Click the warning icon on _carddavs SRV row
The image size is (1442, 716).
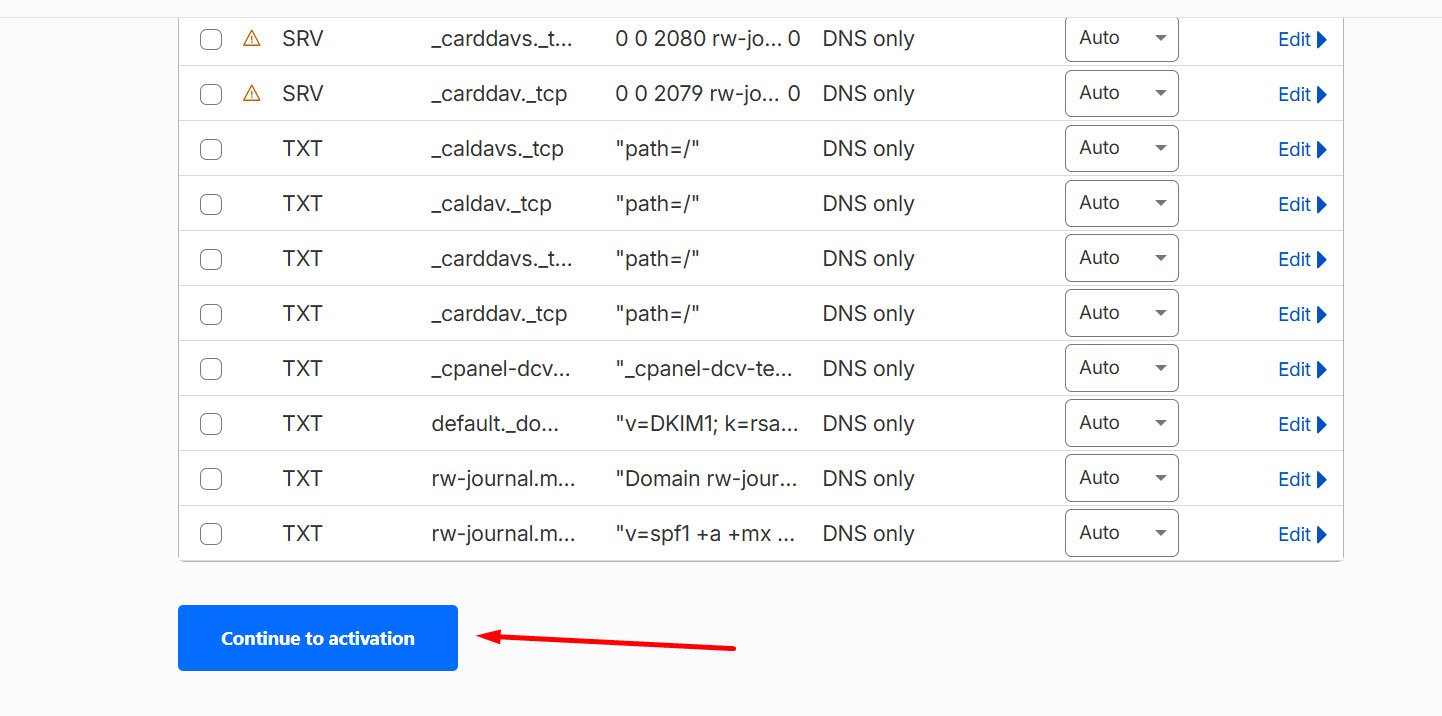[252, 39]
